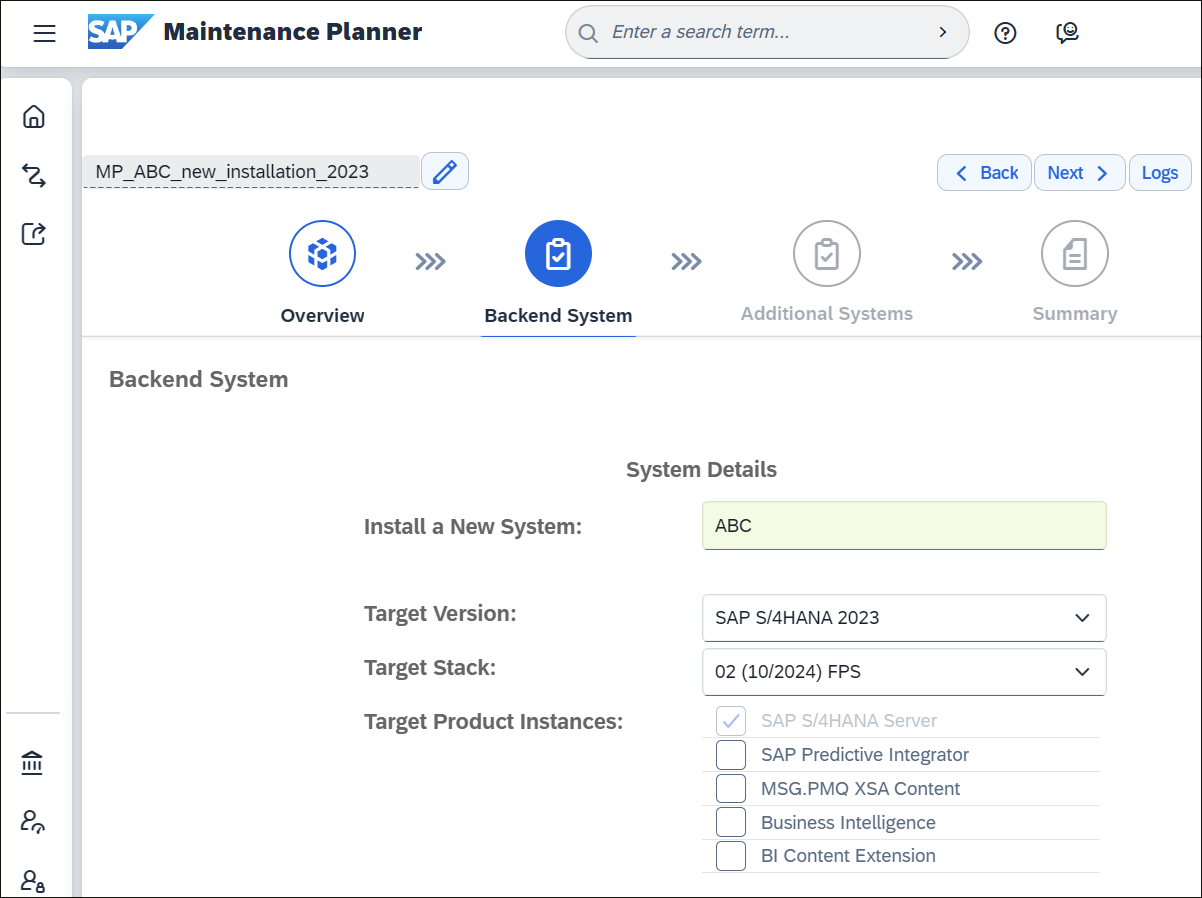Image resolution: width=1202 pixels, height=898 pixels.
Task: Tick the BI Content Extension checkbox
Action: 731,856
